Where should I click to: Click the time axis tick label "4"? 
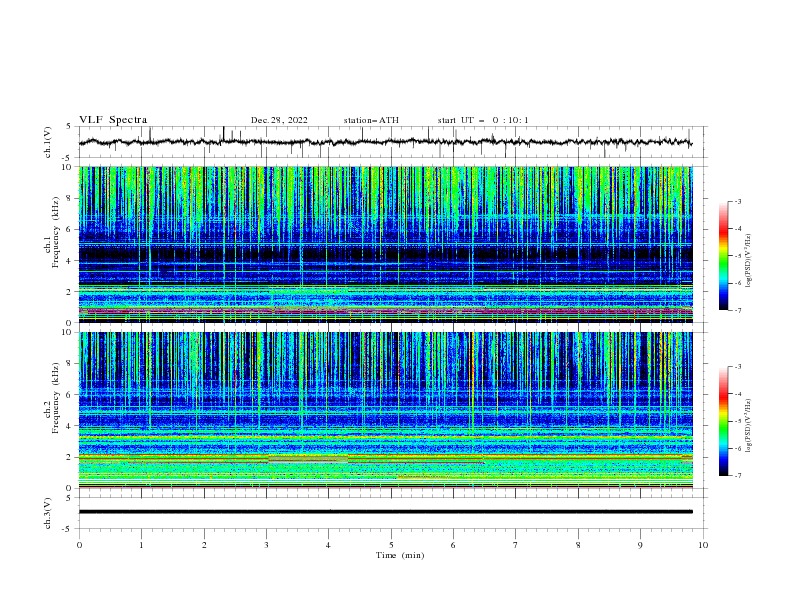[328, 545]
